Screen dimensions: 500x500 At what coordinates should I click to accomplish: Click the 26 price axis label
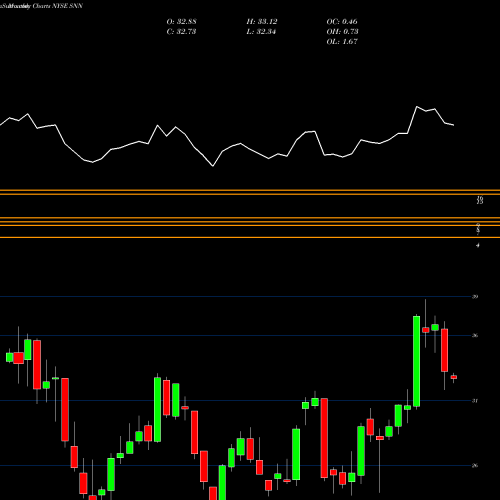475,466
